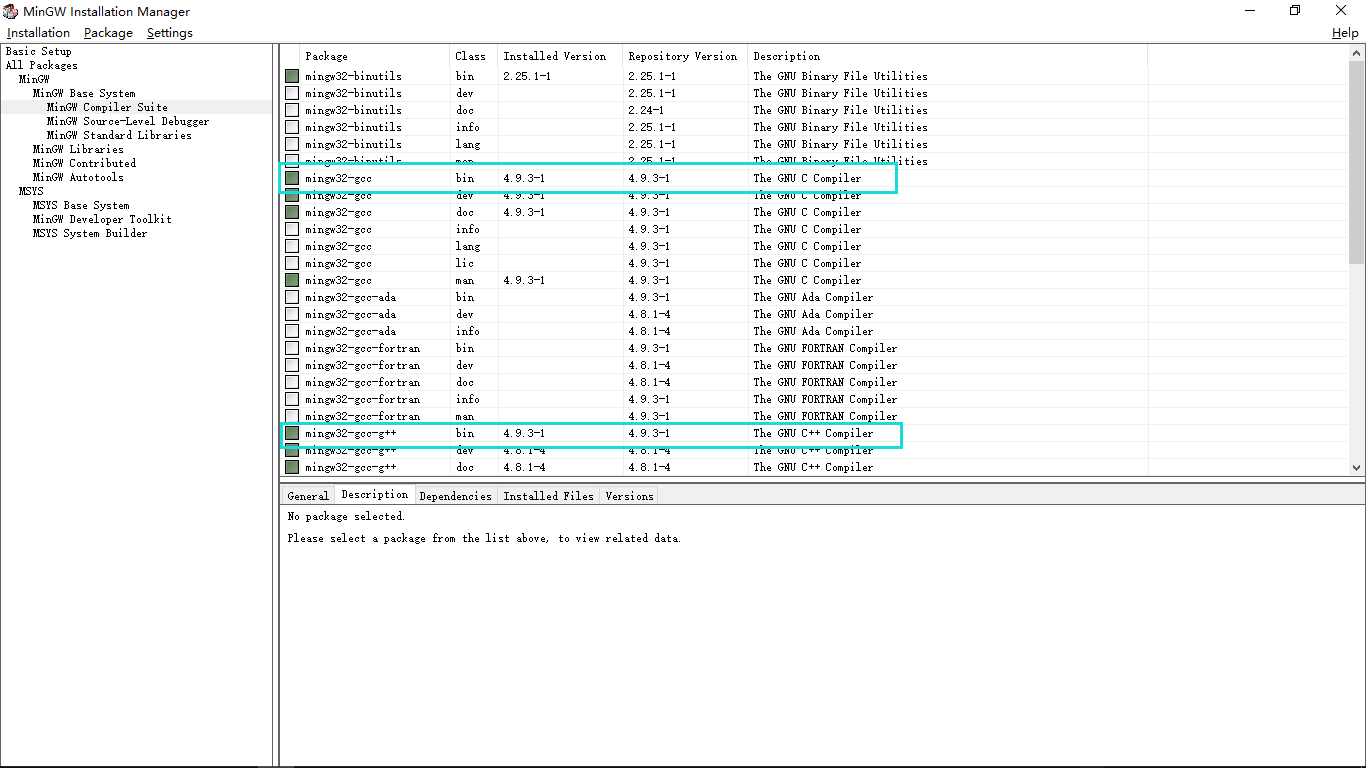Click 4.8.1-4 version in gcc-ada dev row
This screenshot has height=768, width=1366.
pyautogui.click(x=649, y=314)
